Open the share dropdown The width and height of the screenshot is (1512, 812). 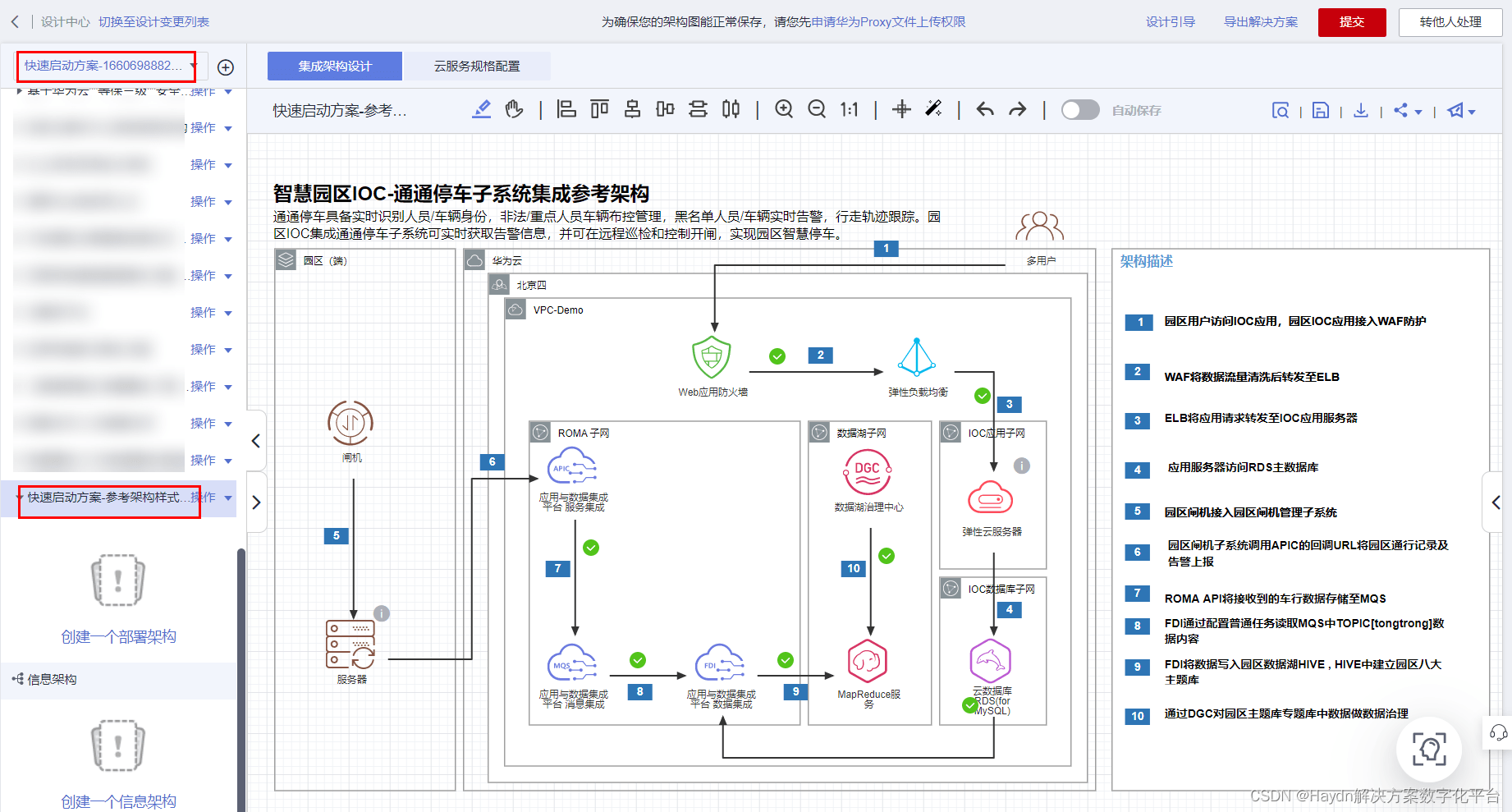(1409, 110)
